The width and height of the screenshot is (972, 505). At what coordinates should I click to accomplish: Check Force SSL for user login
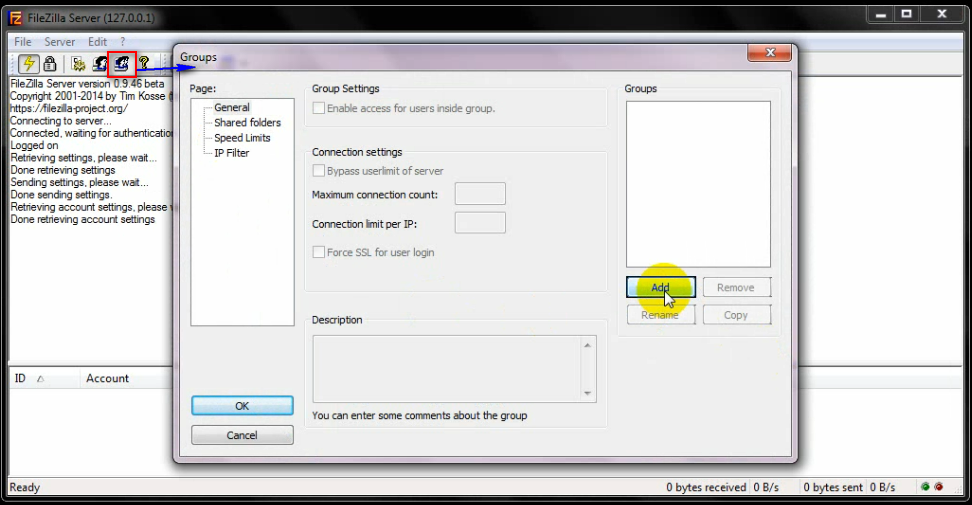(x=319, y=252)
